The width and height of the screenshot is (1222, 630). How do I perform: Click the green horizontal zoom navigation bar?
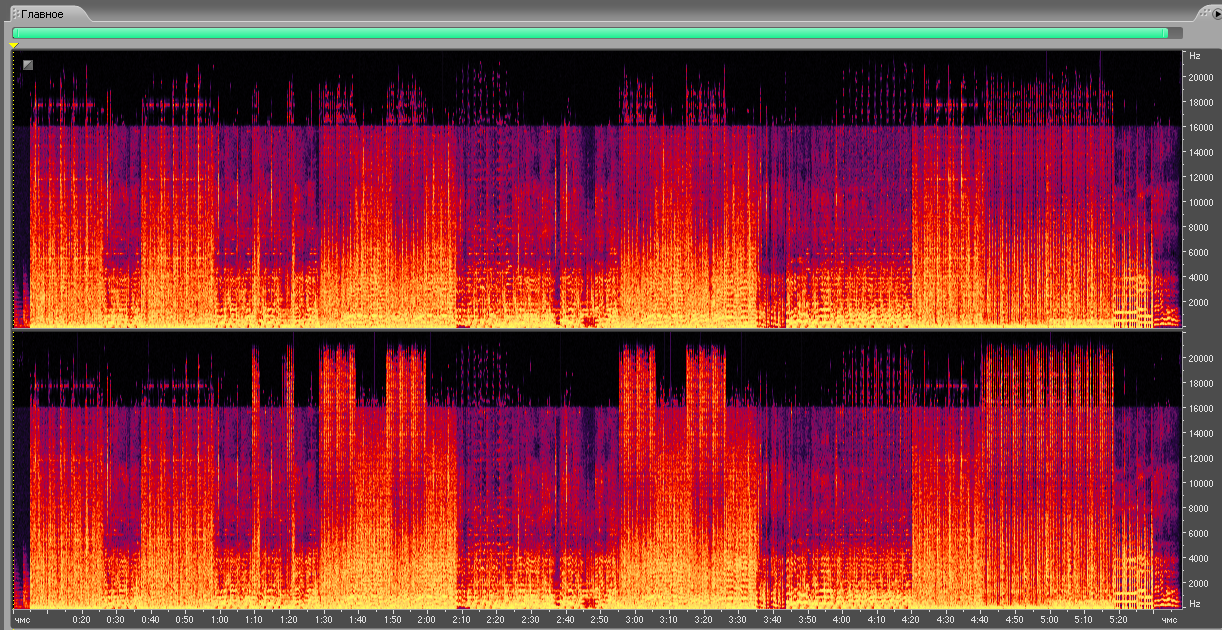click(590, 33)
